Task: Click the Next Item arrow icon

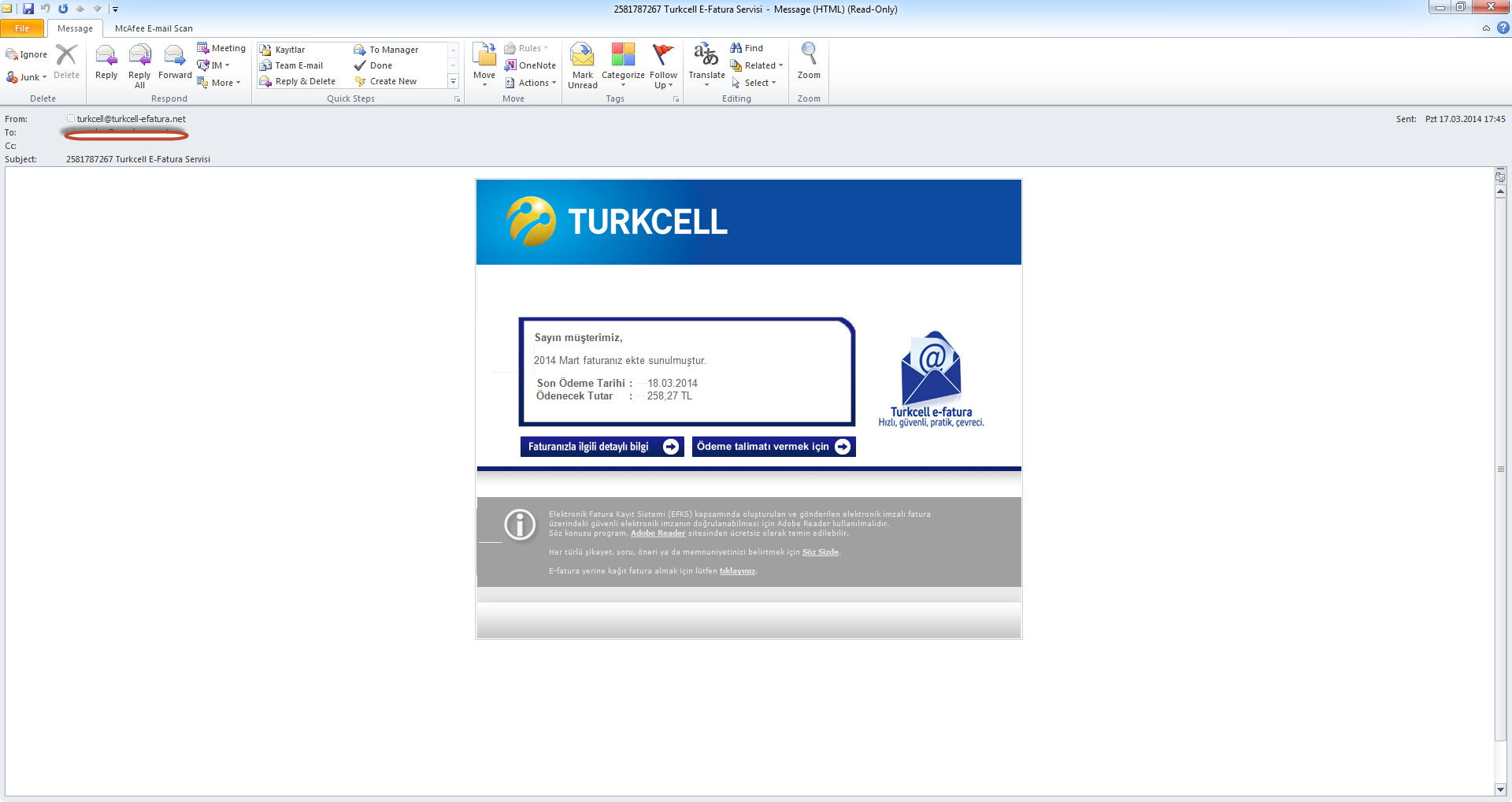Action: tap(98, 9)
